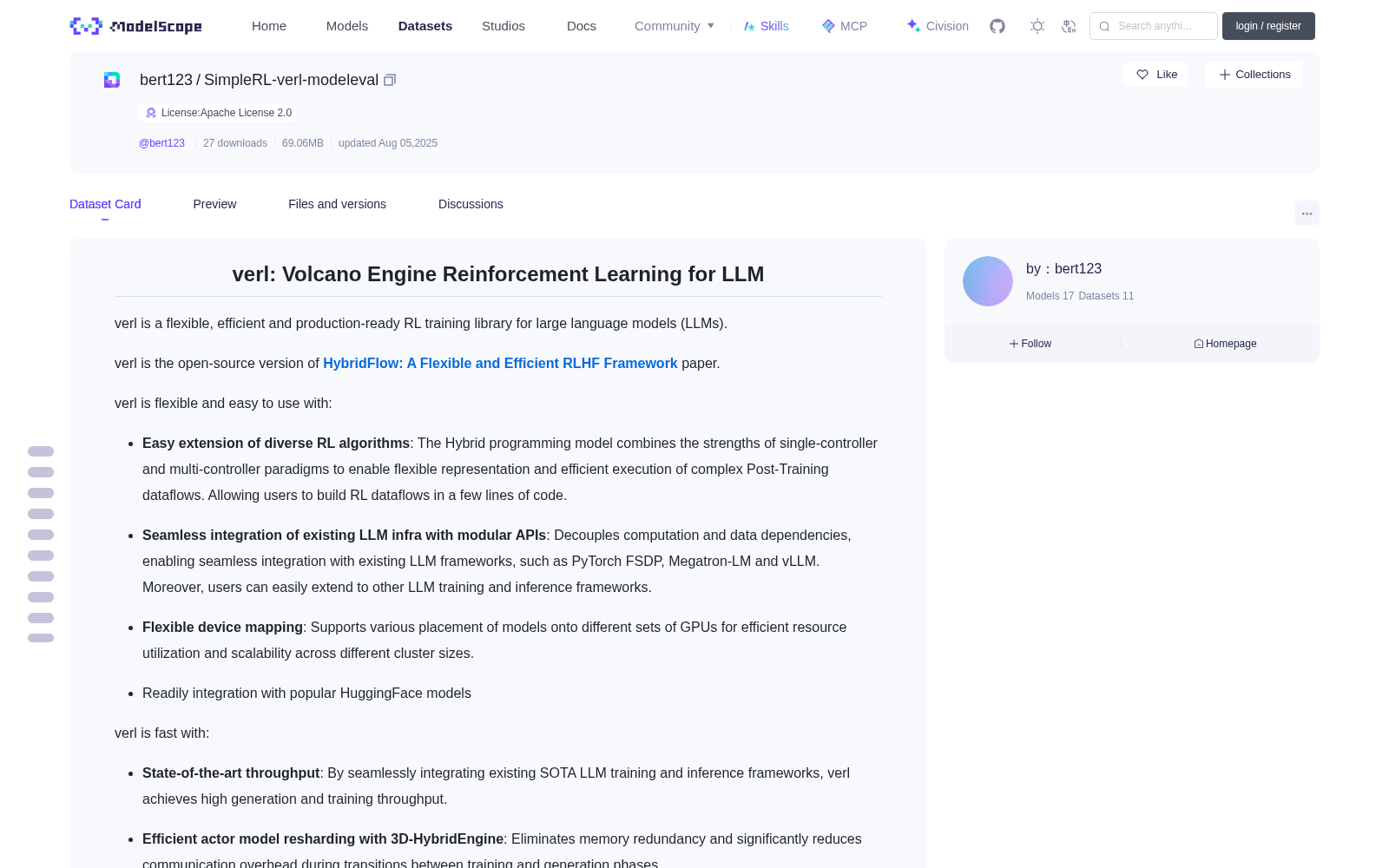Open the HybridFlow RLHF Framework paper link

pyautogui.click(x=500, y=364)
